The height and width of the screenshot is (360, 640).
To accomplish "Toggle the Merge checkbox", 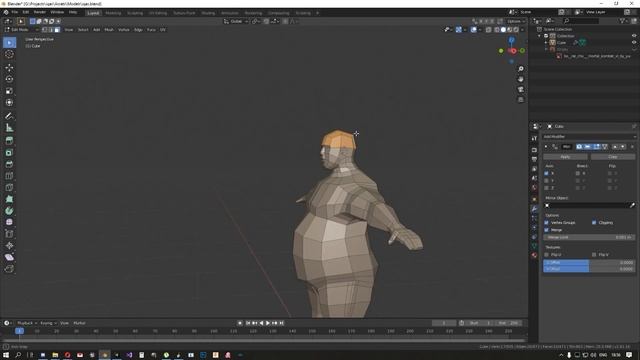I will (547, 230).
